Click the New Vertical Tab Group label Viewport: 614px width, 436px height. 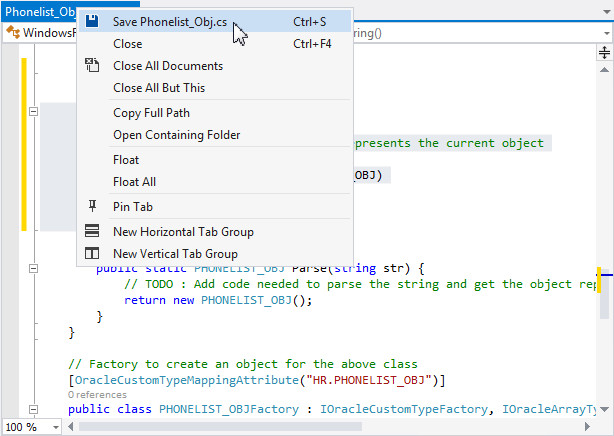click(x=175, y=253)
